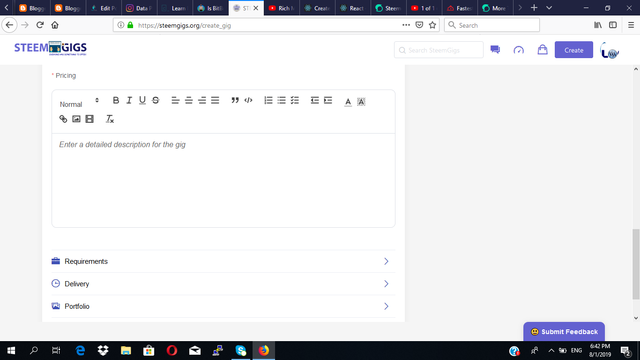Toggle numbered list formatting

[x=268, y=100]
